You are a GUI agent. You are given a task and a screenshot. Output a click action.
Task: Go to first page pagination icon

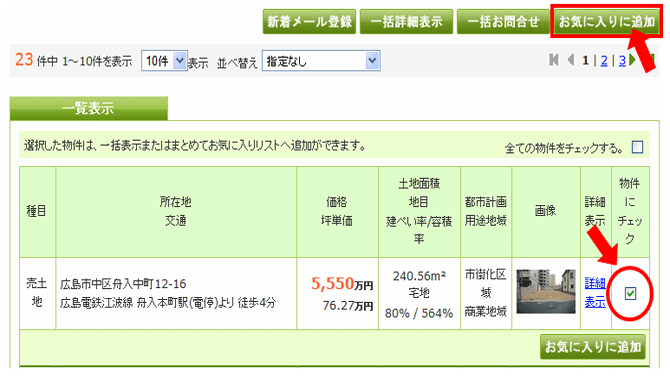pyautogui.click(x=554, y=60)
